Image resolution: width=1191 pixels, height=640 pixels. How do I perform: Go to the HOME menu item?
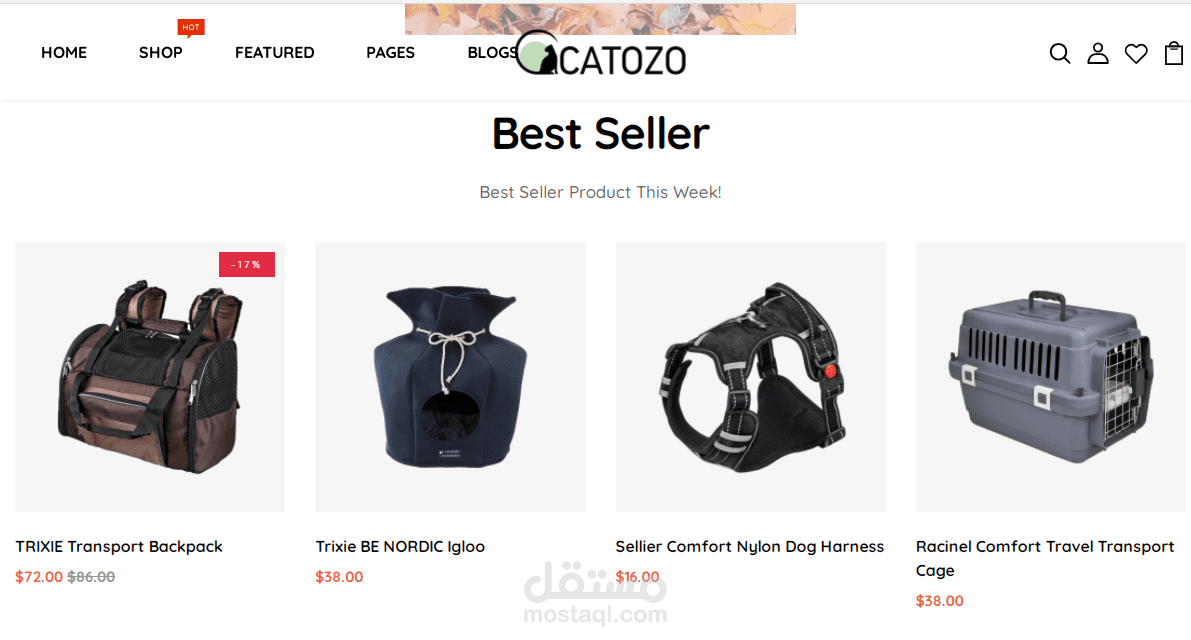tap(64, 52)
